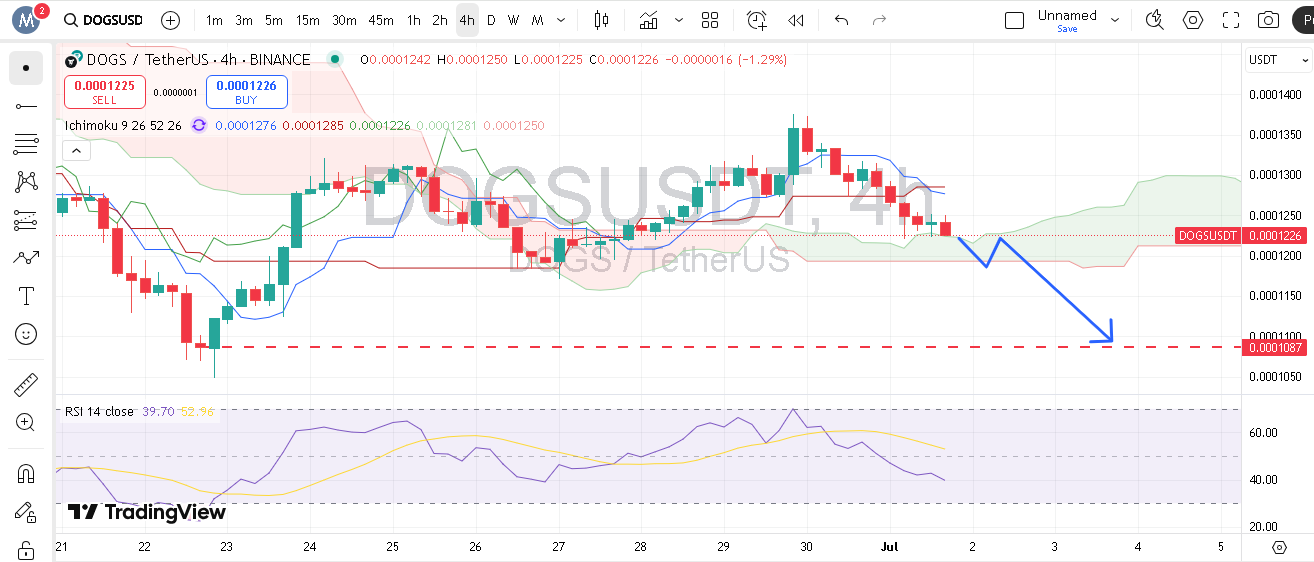This screenshot has height=562, width=1314.
Task: Select the ruler measure tool
Action: (26, 385)
